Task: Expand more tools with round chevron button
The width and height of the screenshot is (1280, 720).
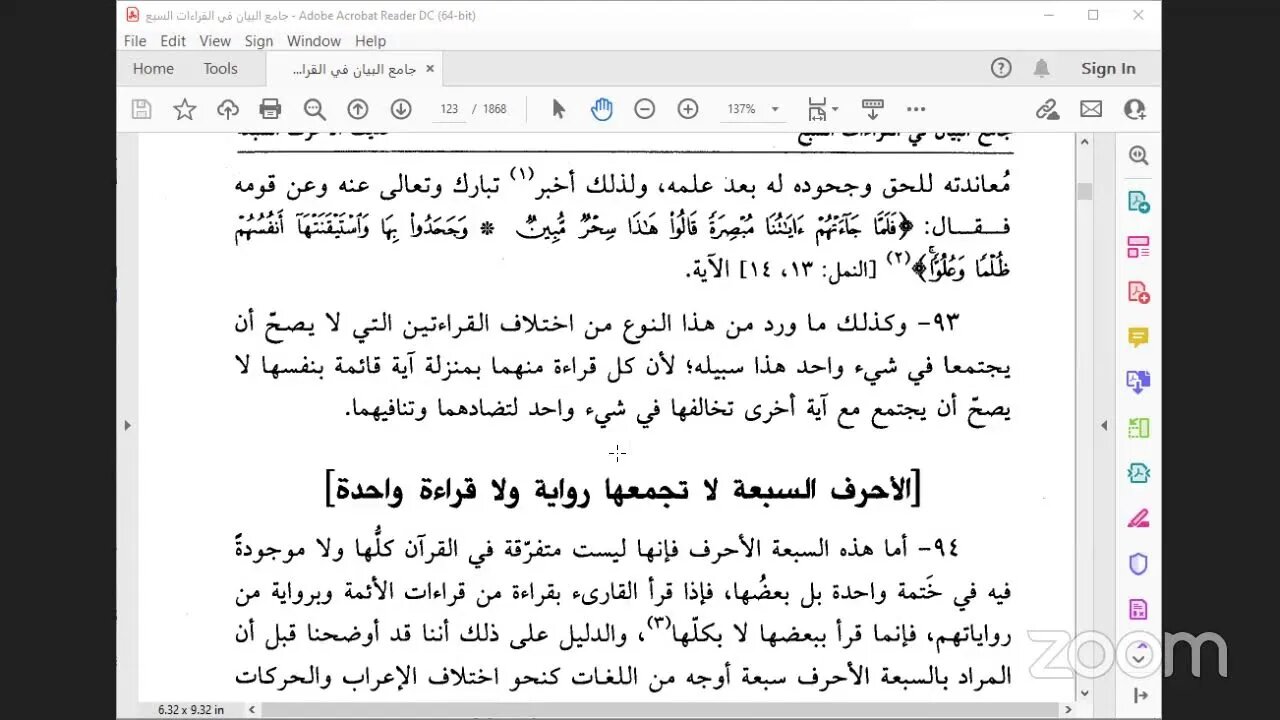Action: pyautogui.click(x=1138, y=656)
